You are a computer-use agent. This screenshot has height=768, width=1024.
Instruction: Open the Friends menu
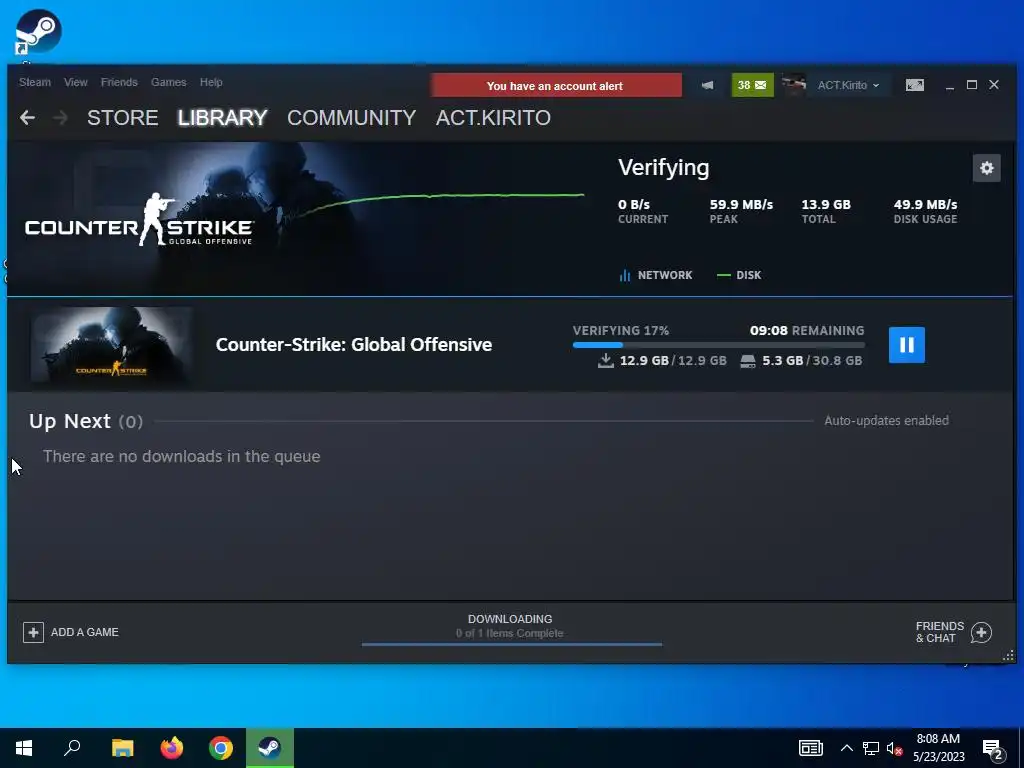(119, 82)
